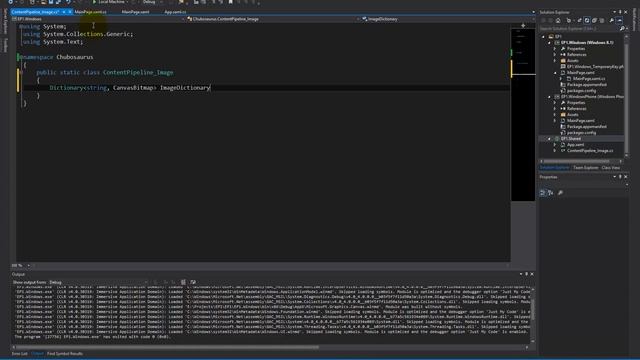Click Alphabetical sort icon in Properties panel
This screenshot has width=640, height=360.
pos(551,193)
